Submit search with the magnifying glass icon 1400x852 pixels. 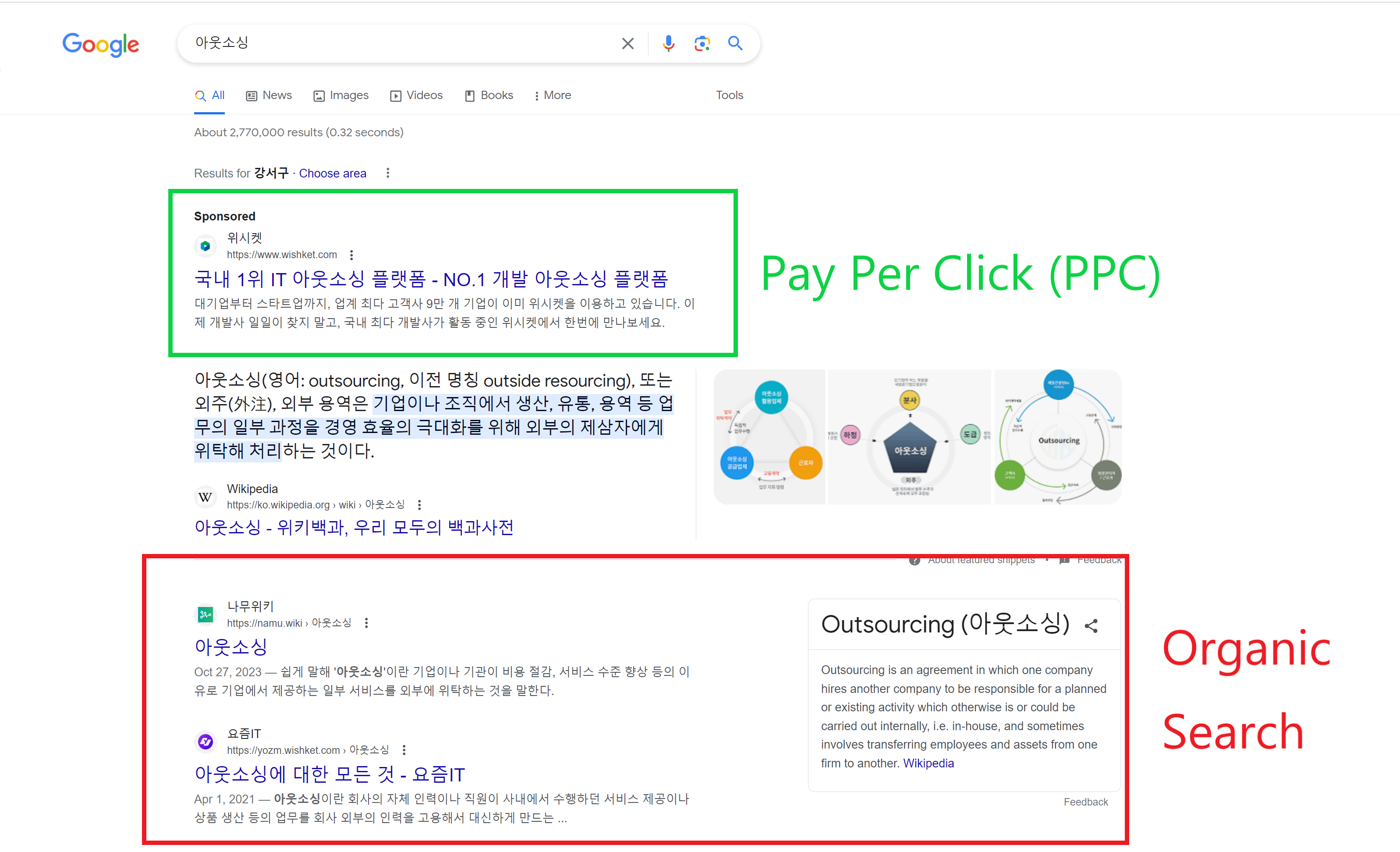[735, 43]
